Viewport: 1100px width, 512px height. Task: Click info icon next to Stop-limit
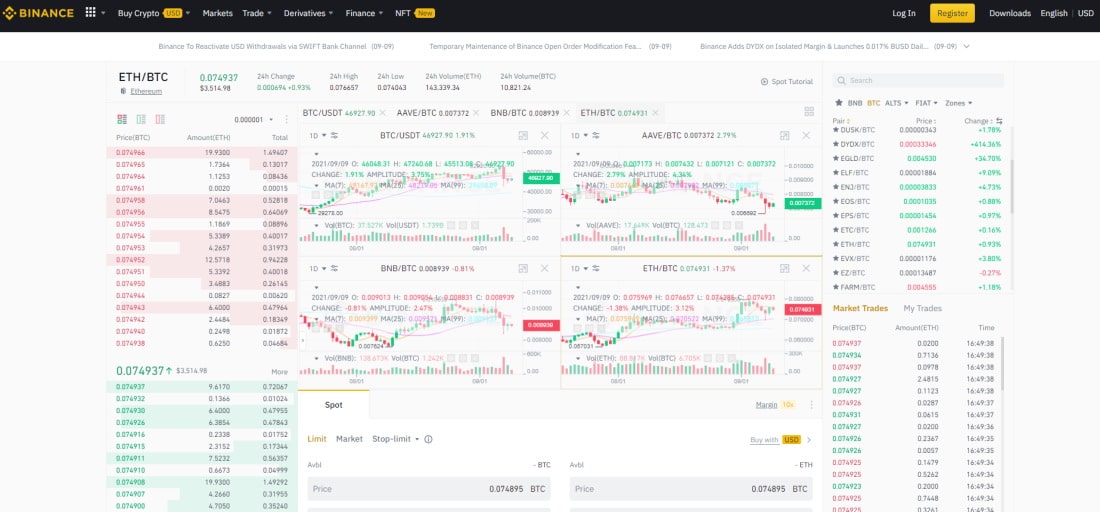click(428, 439)
